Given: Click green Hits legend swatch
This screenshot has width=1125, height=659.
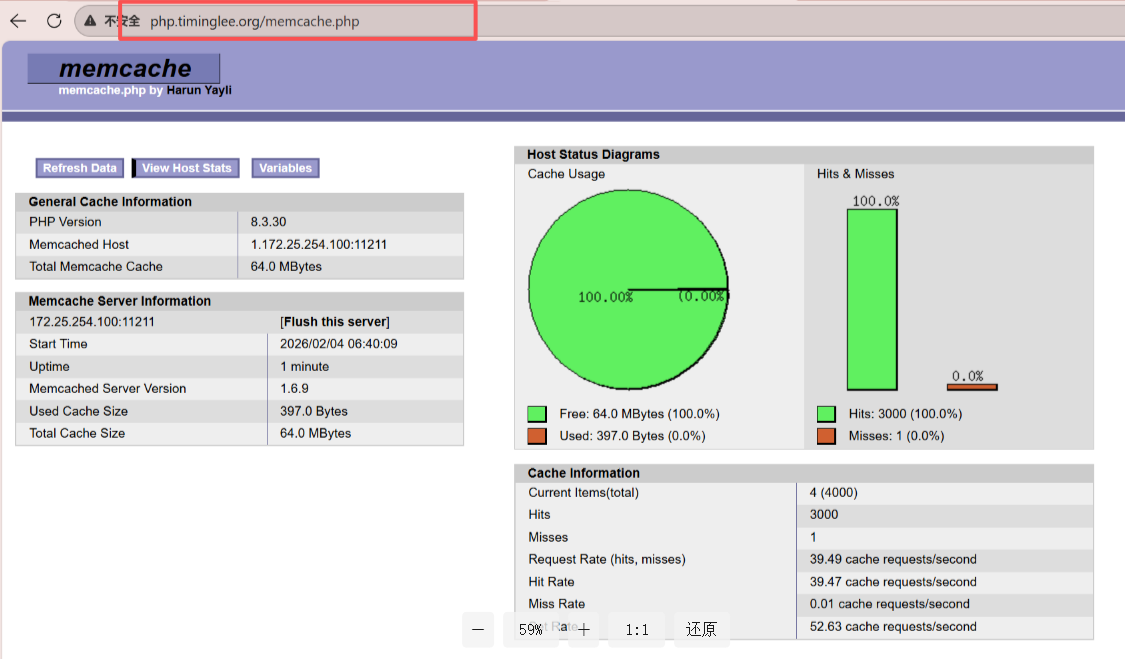Looking at the screenshot, I should coord(826,413).
